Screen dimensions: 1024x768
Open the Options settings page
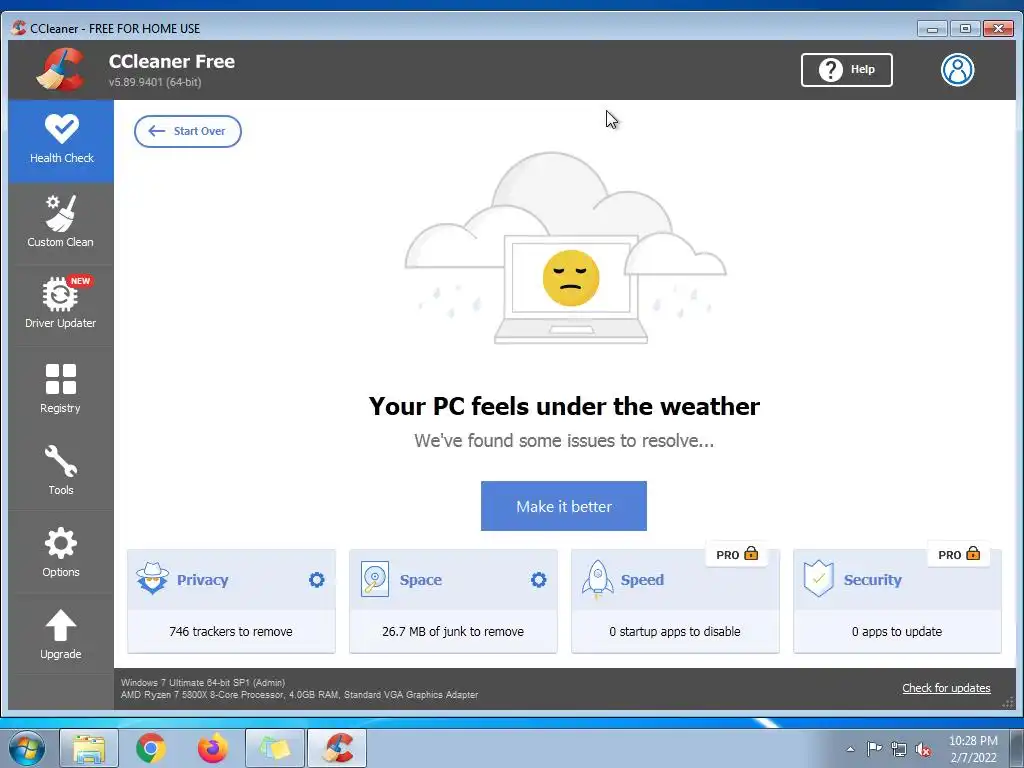click(x=61, y=552)
